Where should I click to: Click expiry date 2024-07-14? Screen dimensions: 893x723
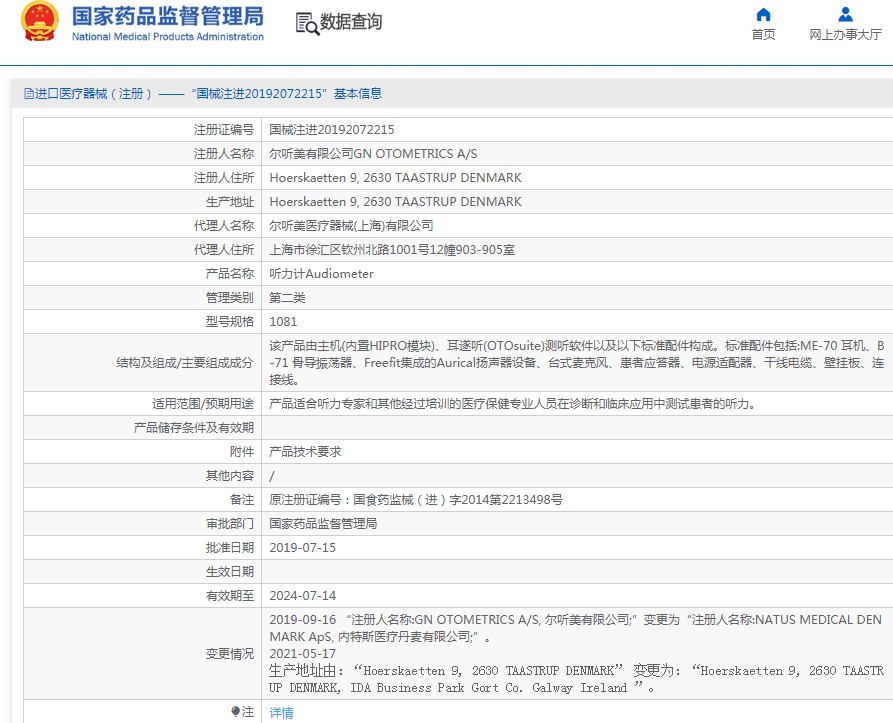point(302,595)
